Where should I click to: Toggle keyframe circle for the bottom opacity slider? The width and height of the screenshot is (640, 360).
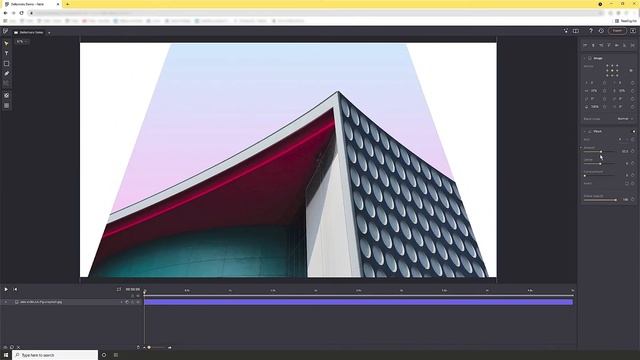coord(633,200)
